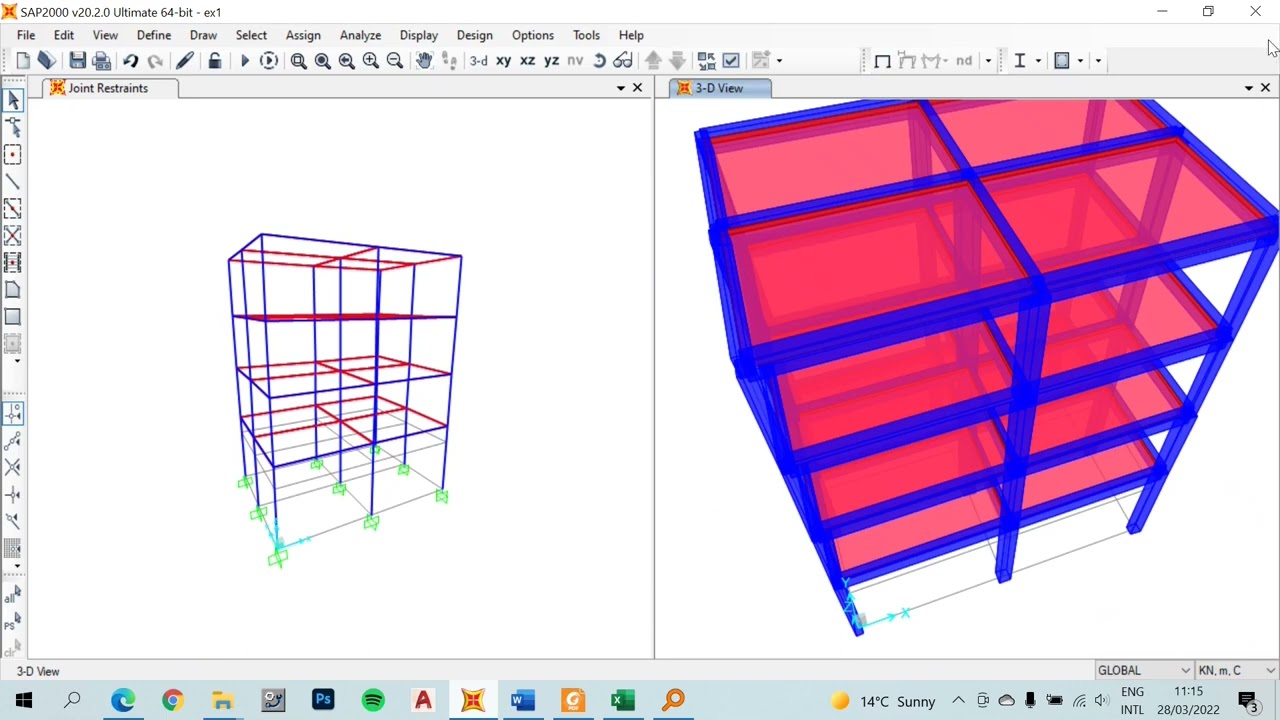Click the Open file icon

46,61
